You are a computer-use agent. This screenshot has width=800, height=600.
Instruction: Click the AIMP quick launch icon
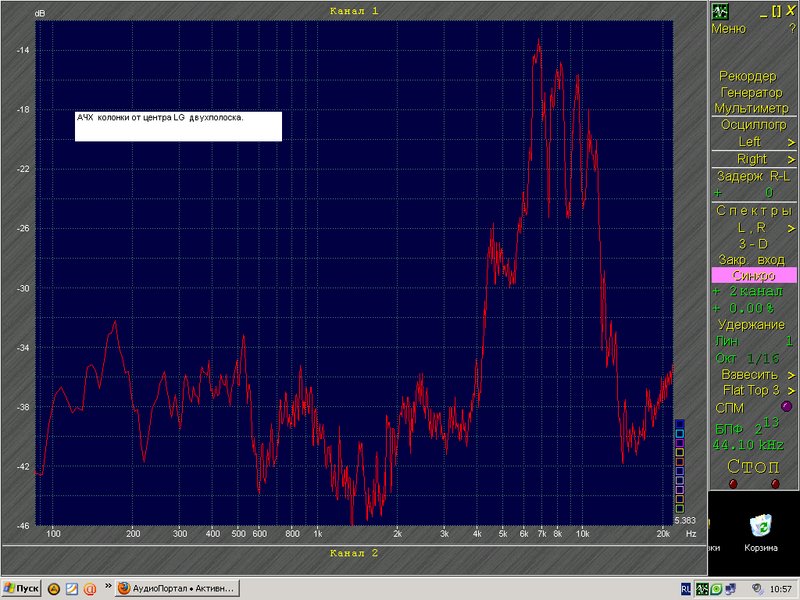[x=54, y=589]
